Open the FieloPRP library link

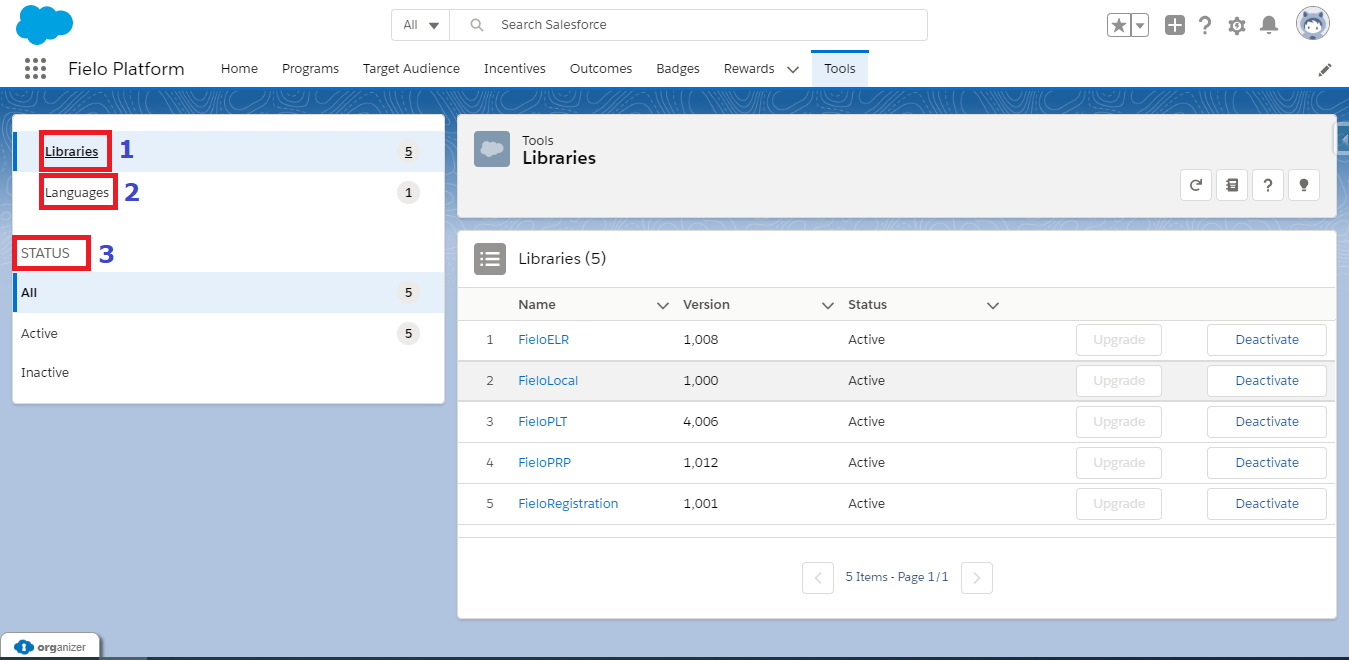tap(544, 463)
